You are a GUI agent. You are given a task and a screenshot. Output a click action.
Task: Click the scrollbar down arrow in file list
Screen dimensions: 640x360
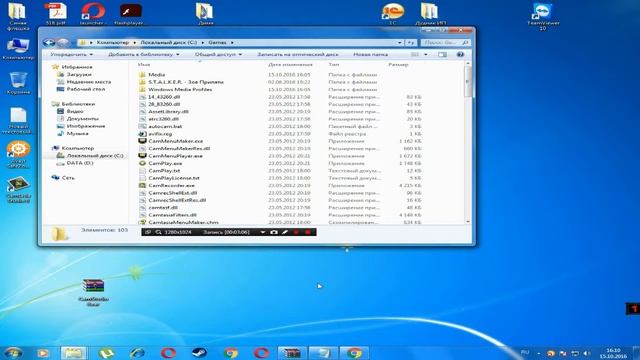(468, 222)
